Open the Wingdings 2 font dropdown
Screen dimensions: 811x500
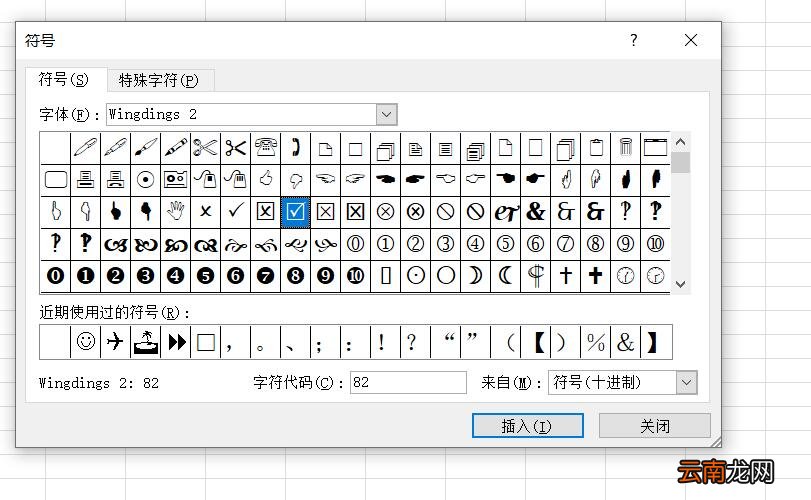tap(386, 114)
